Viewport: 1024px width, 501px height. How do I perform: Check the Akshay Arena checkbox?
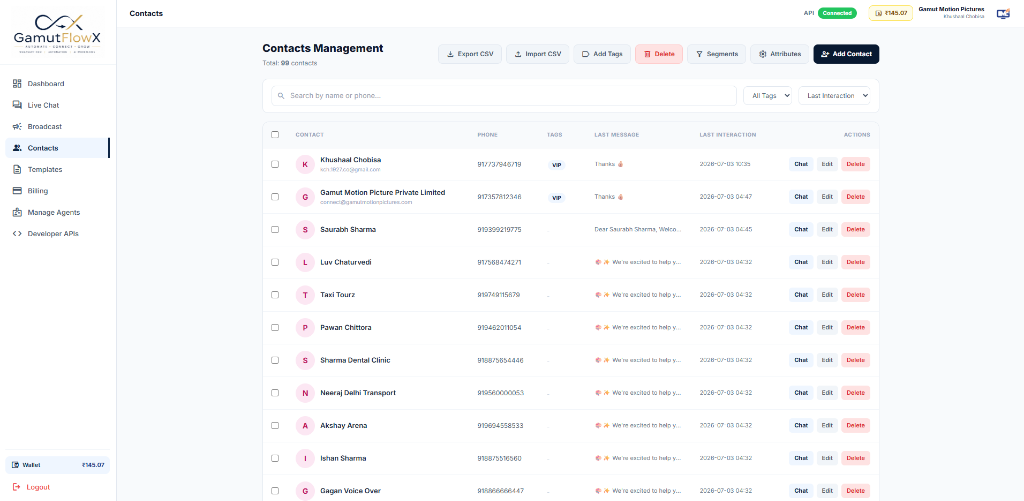[275, 426]
